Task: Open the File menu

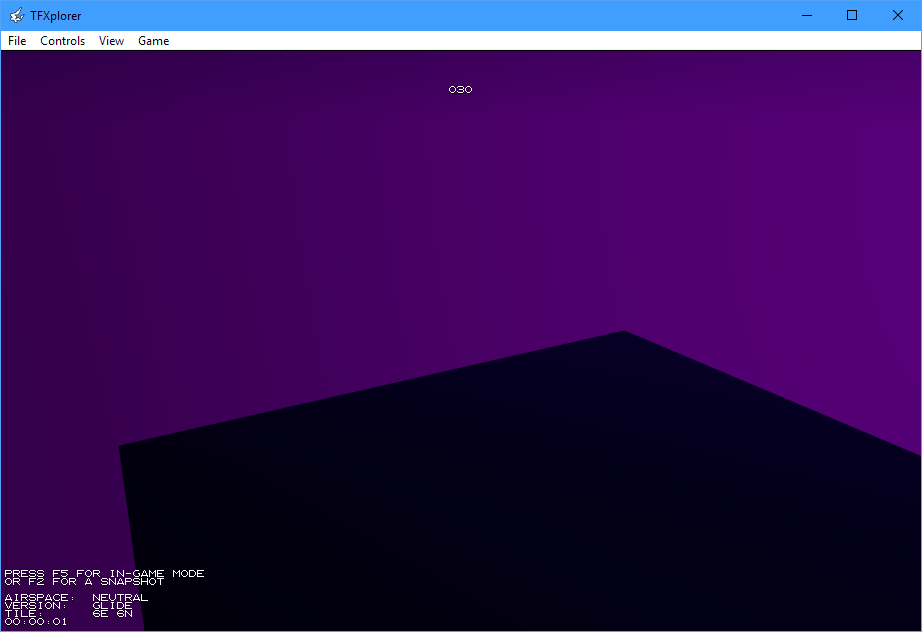Action: click(17, 41)
